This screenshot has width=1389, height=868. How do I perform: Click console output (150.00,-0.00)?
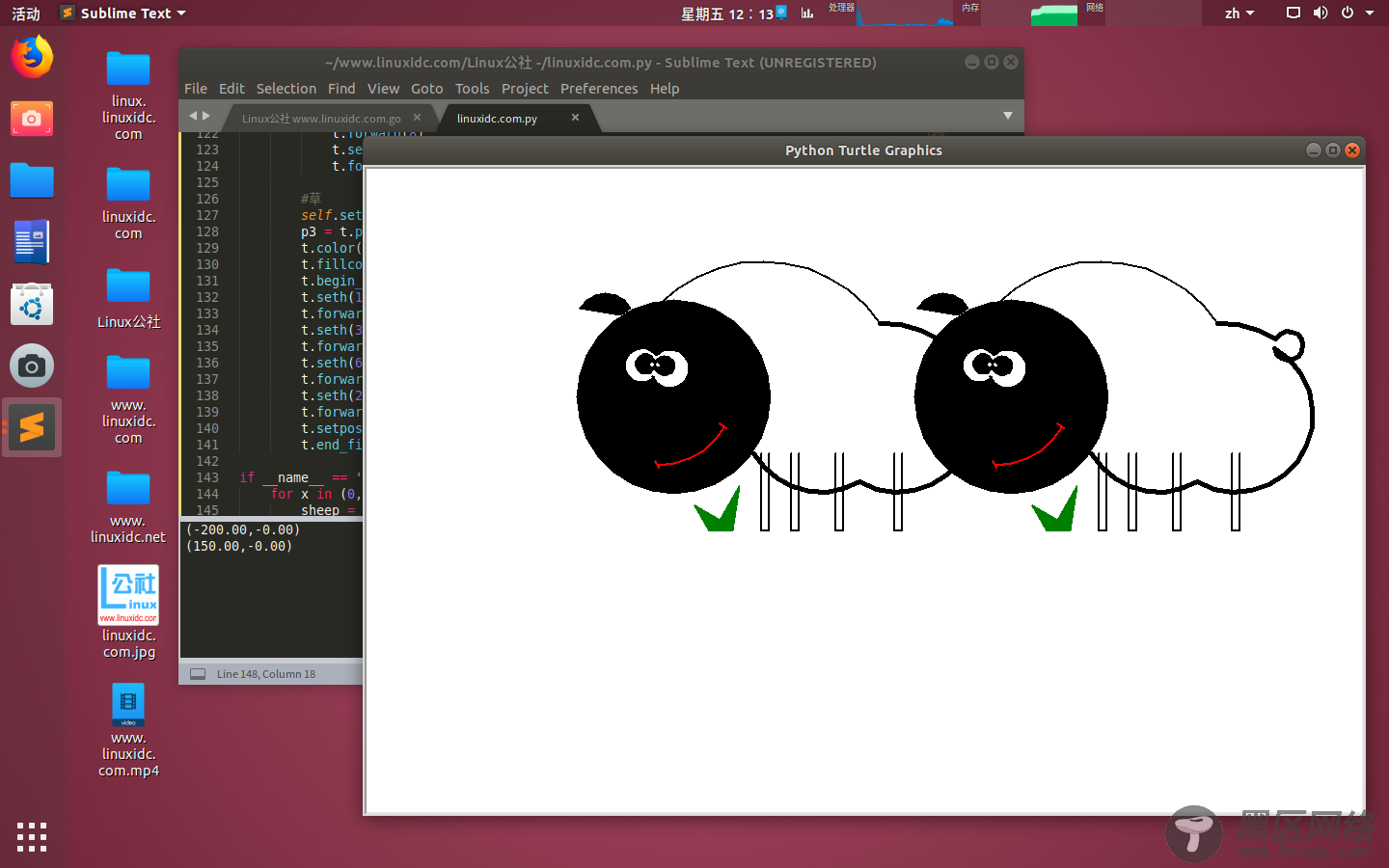coord(239,546)
